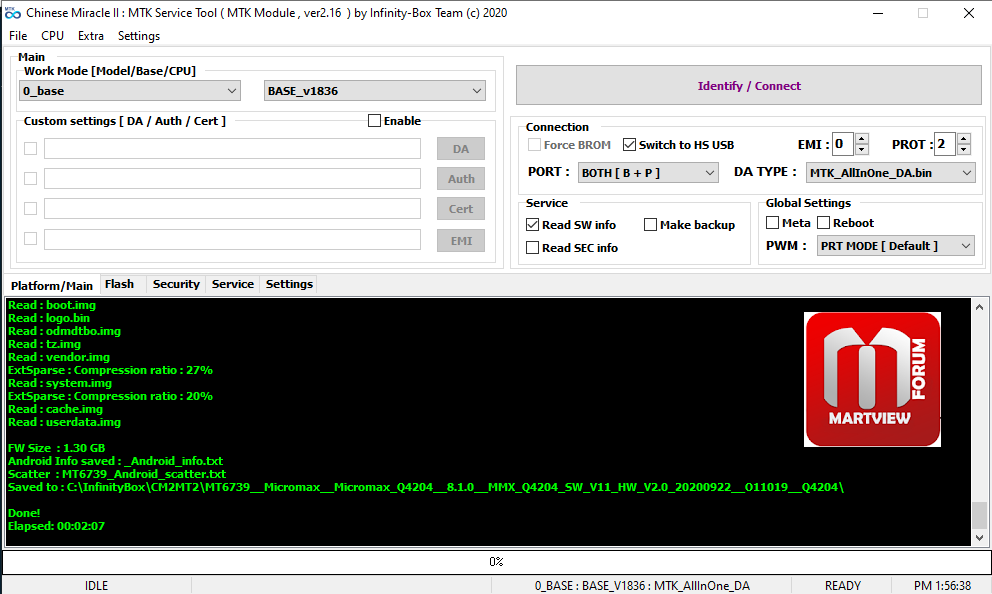Open the PWM PRT MODE dropdown
The image size is (992, 594).
(x=895, y=245)
